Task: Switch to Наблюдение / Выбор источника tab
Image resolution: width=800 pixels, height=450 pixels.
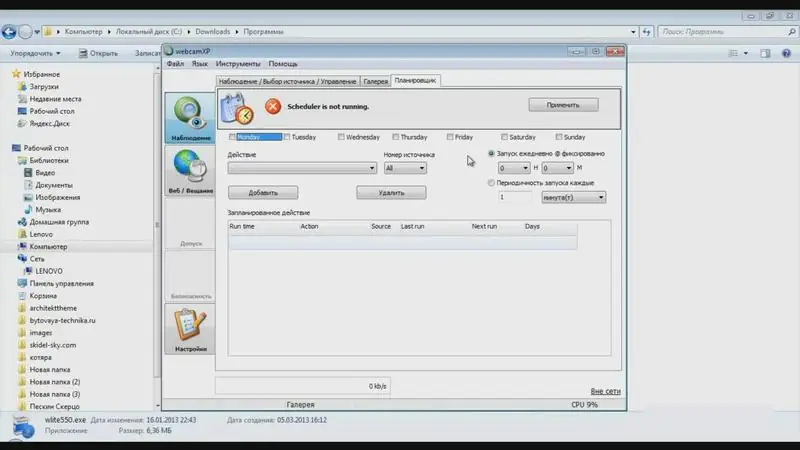Action: coord(287,81)
